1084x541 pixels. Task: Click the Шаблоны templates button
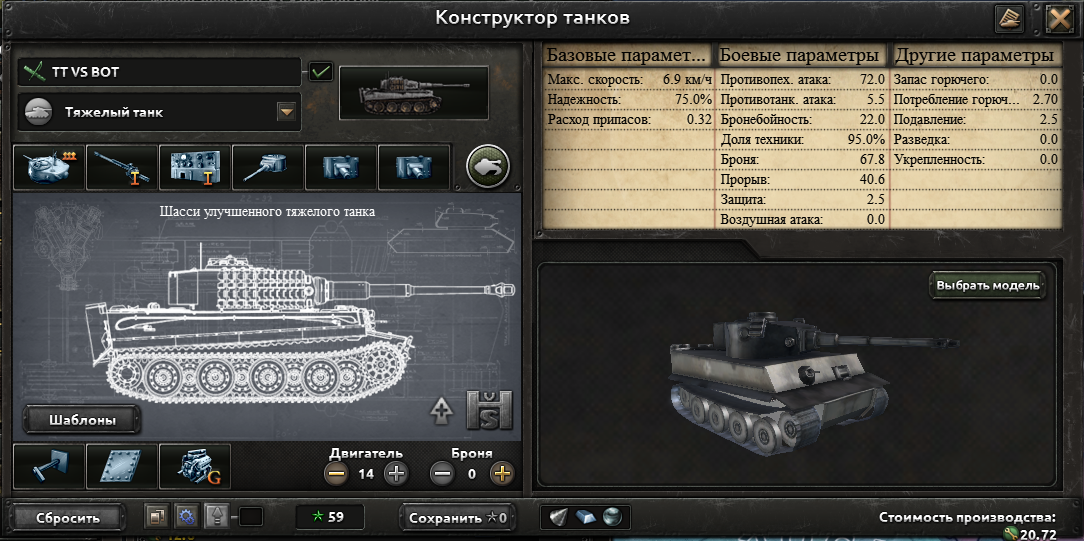82,420
